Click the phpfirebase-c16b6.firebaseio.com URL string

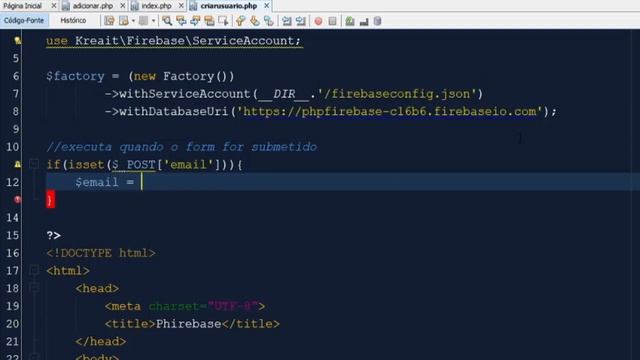[x=390, y=111]
